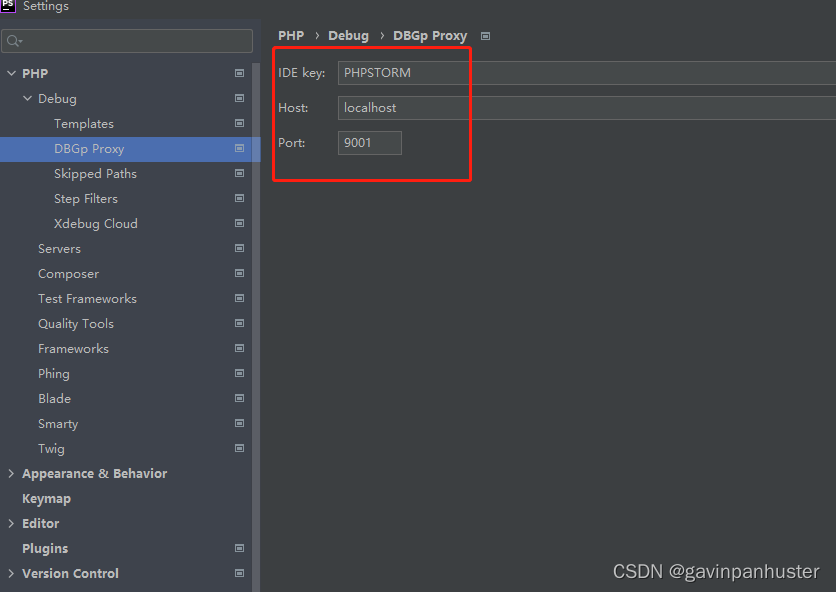The width and height of the screenshot is (836, 592).
Task: Select the Editor tree label
Action: coord(41,524)
